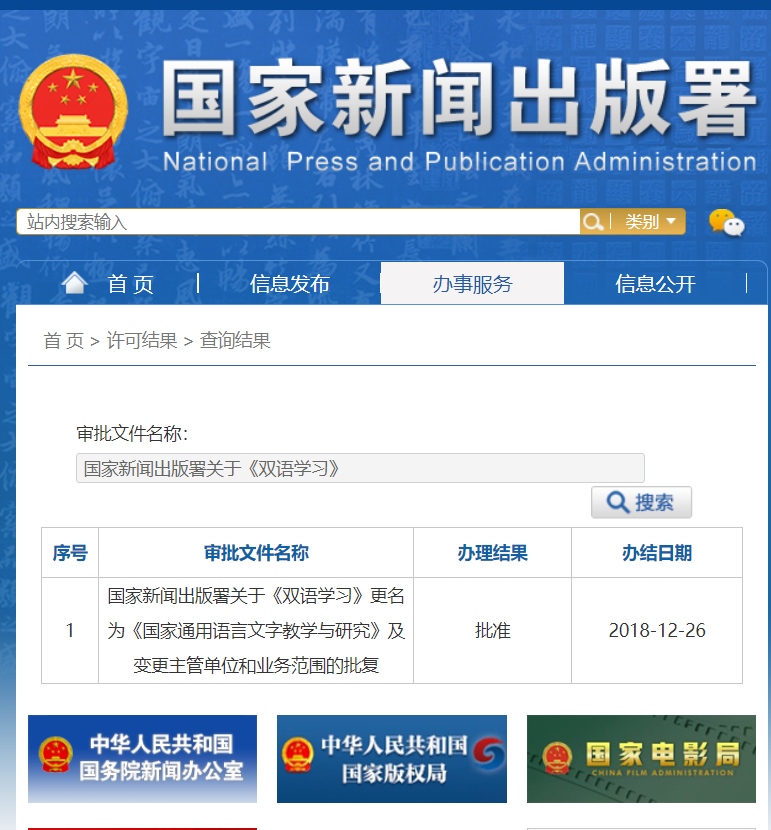771x830 pixels.
Task: Click 查询结果 in the breadcrumb
Action: pyautogui.click(x=235, y=340)
